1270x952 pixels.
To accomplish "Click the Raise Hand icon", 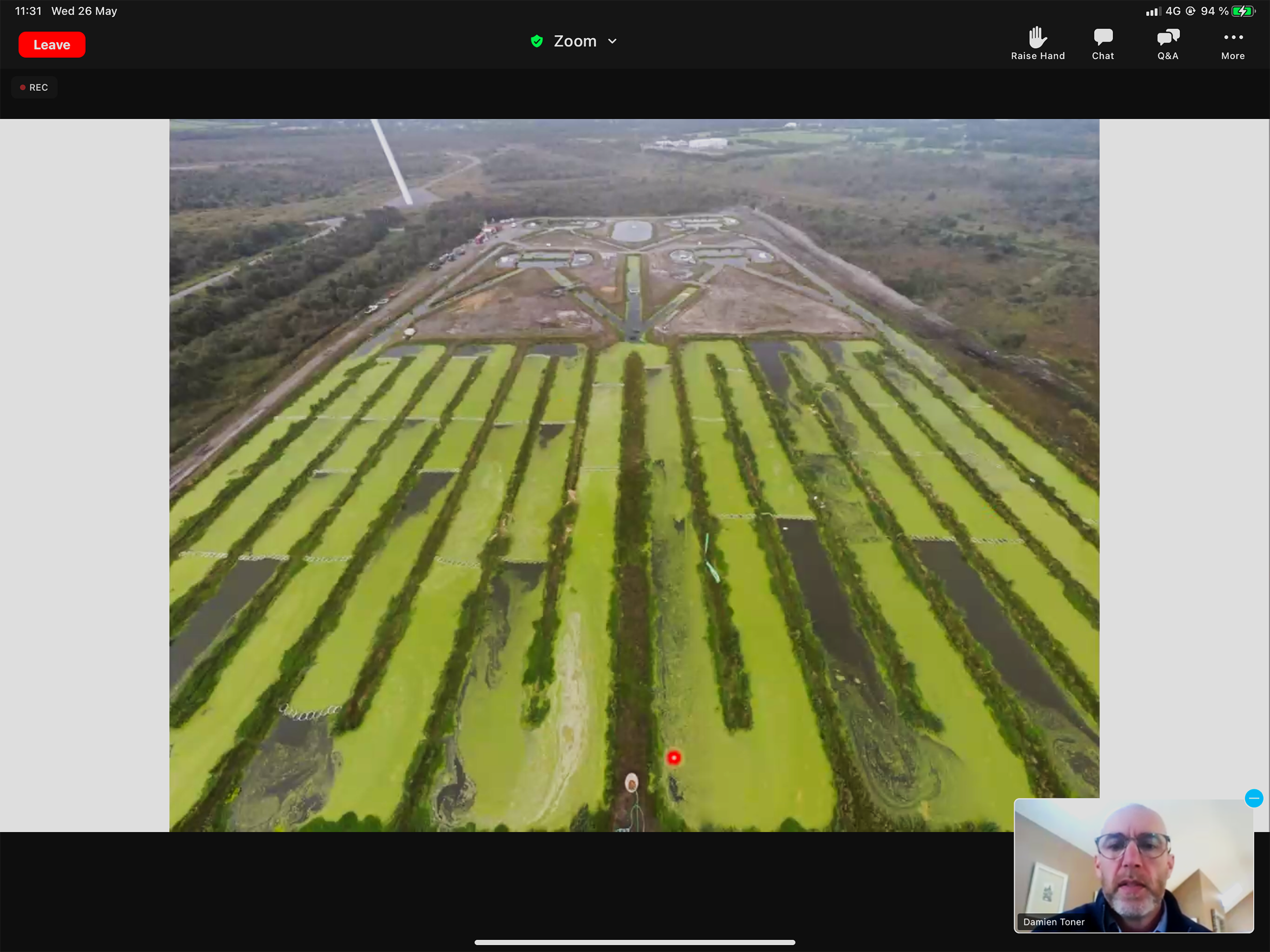I will (x=1038, y=37).
